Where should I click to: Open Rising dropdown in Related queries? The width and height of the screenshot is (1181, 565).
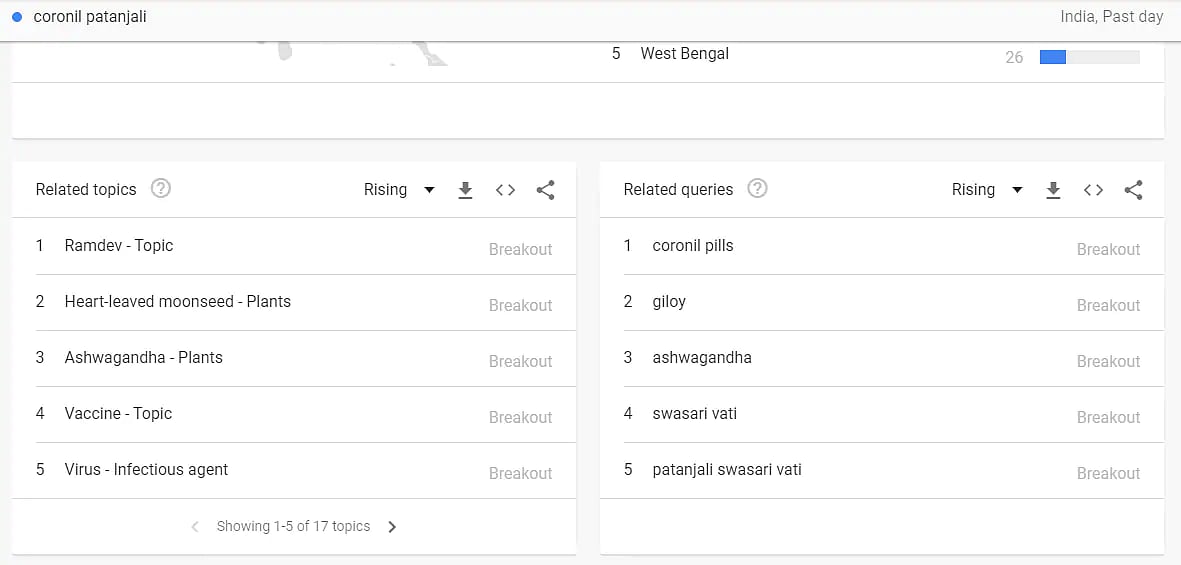point(987,190)
